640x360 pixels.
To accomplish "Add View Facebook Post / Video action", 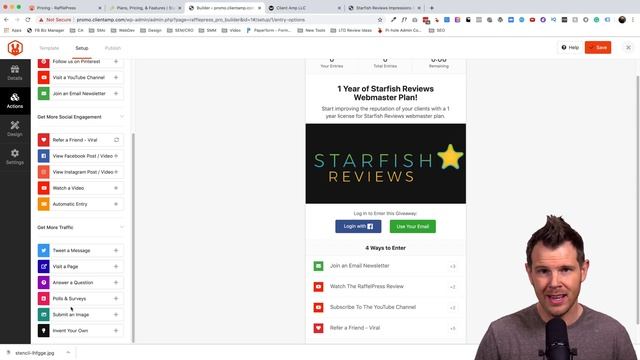I will coord(116,156).
